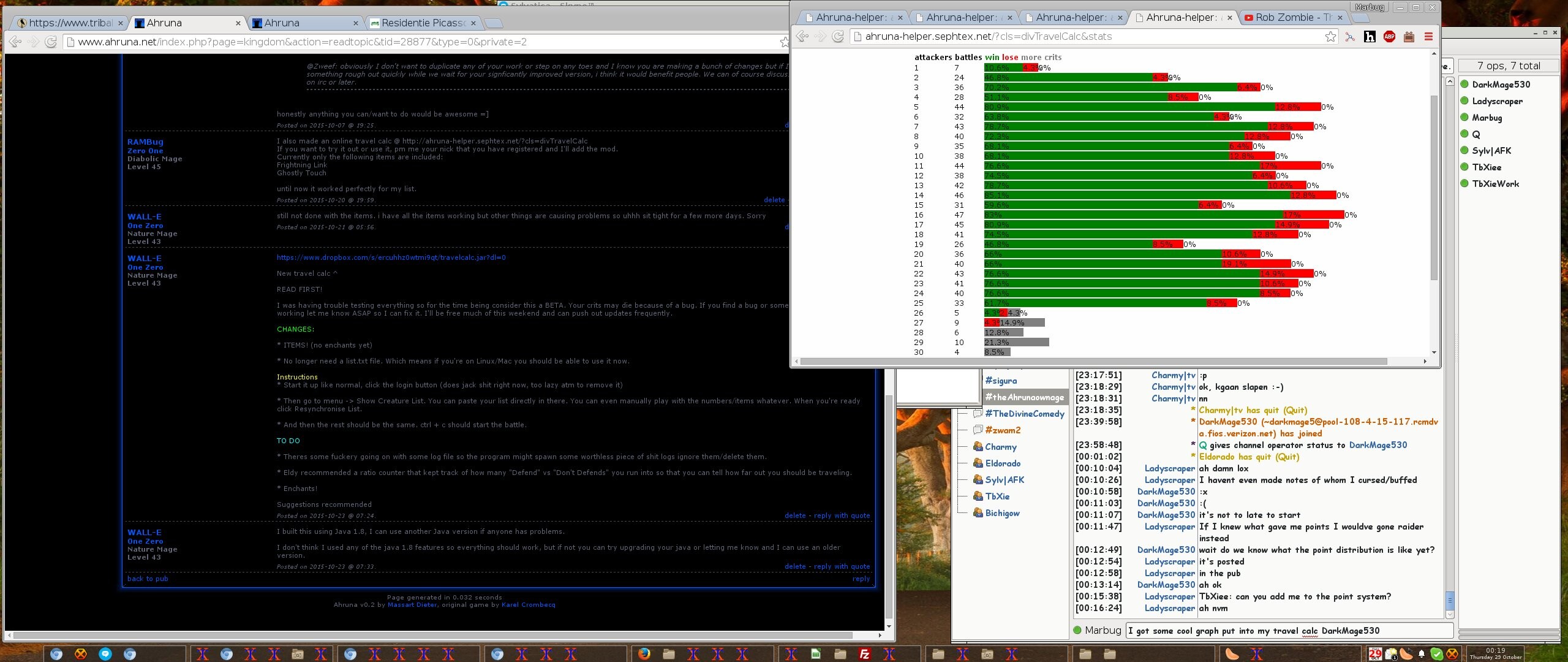Click Ladyscraper in the channel user list
This screenshot has height=662, width=1568.
(x=1497, y=101)
